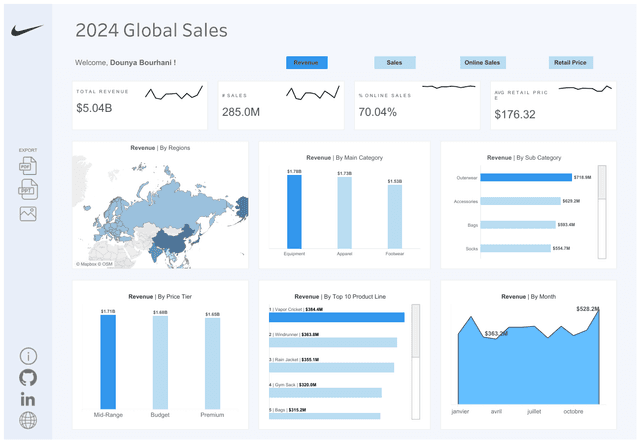The height and width of the screenshot is (443, 640).
Task: Click the Nike swoosh logo
Action: click(x=27, y=30)
